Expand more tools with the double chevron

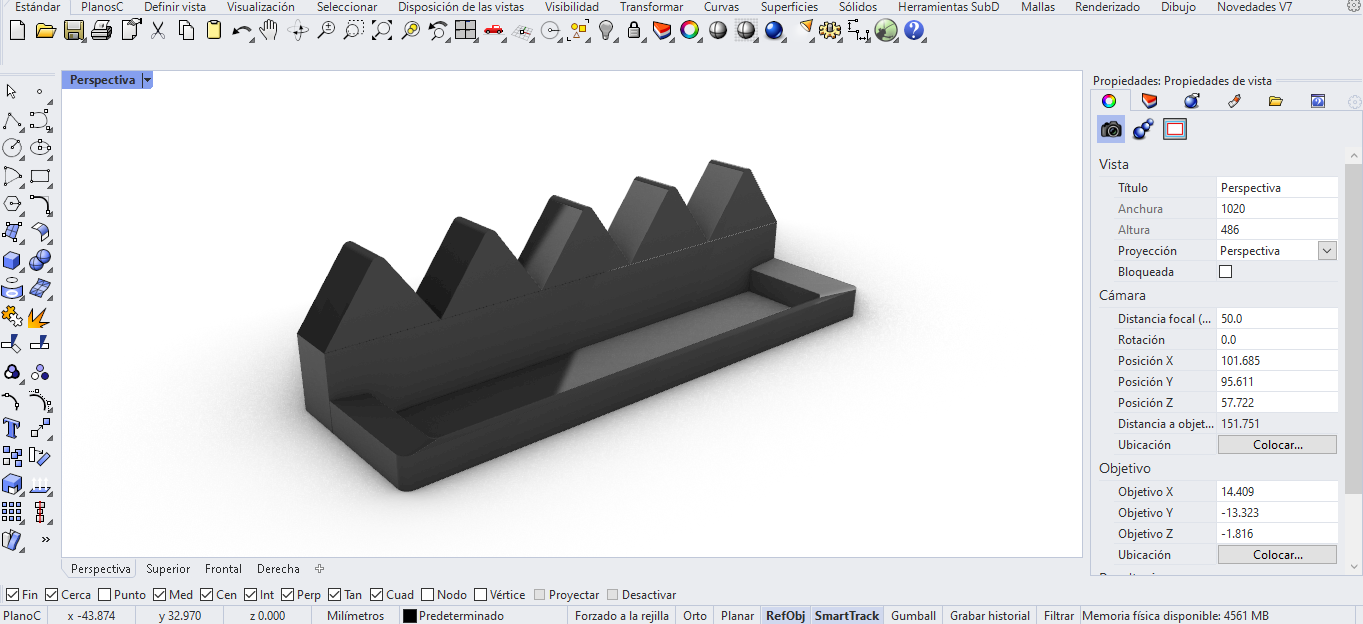coord(45,539)
